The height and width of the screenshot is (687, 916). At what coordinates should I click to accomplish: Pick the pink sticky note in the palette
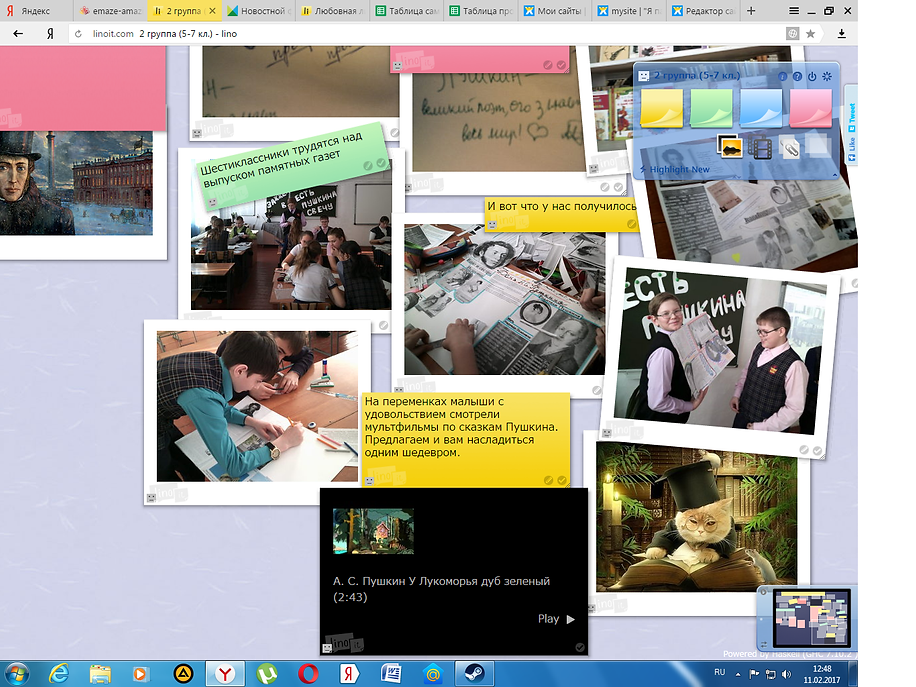pos(810,108)
